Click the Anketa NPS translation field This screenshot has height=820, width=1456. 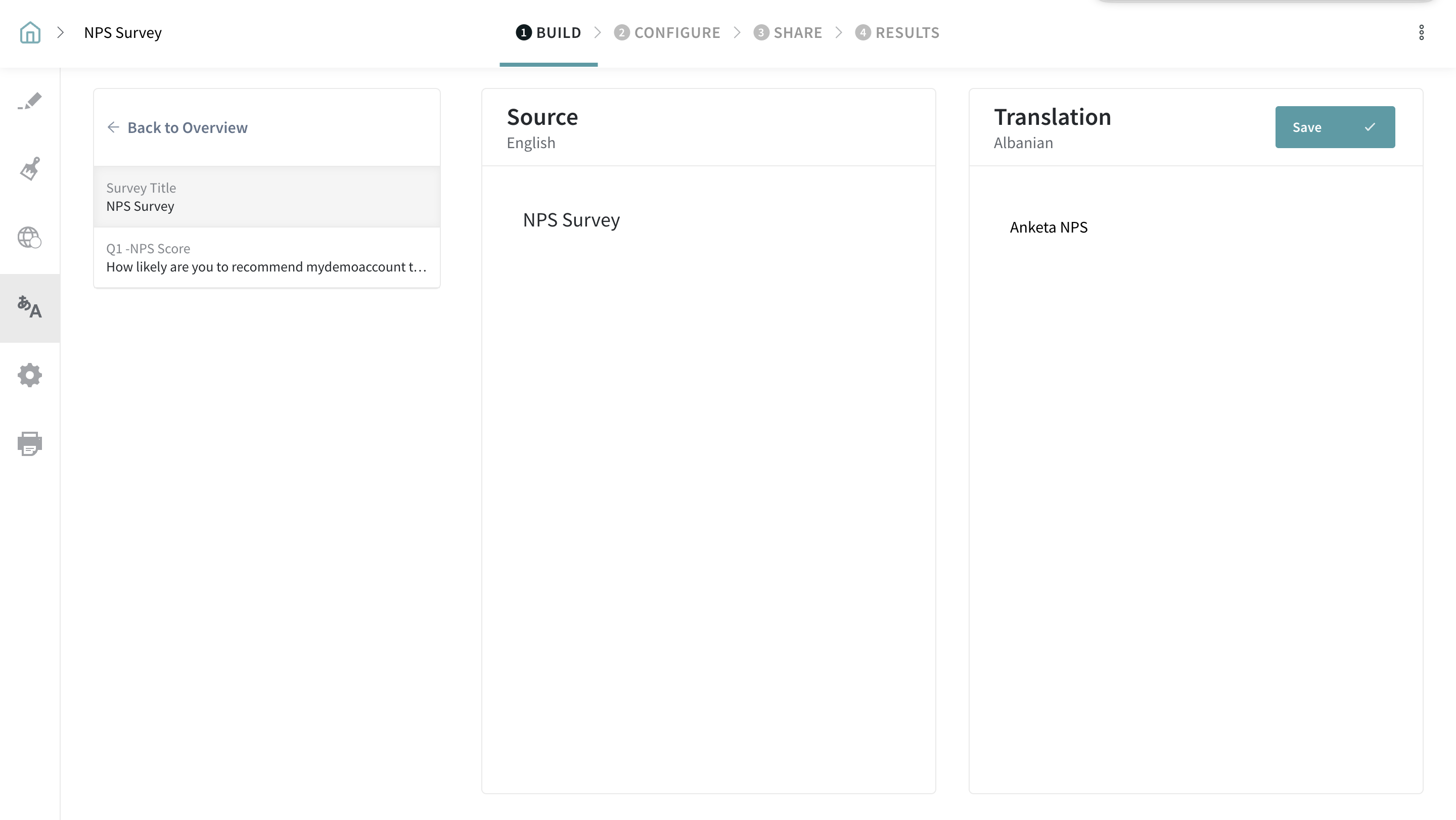(1049, 227)
